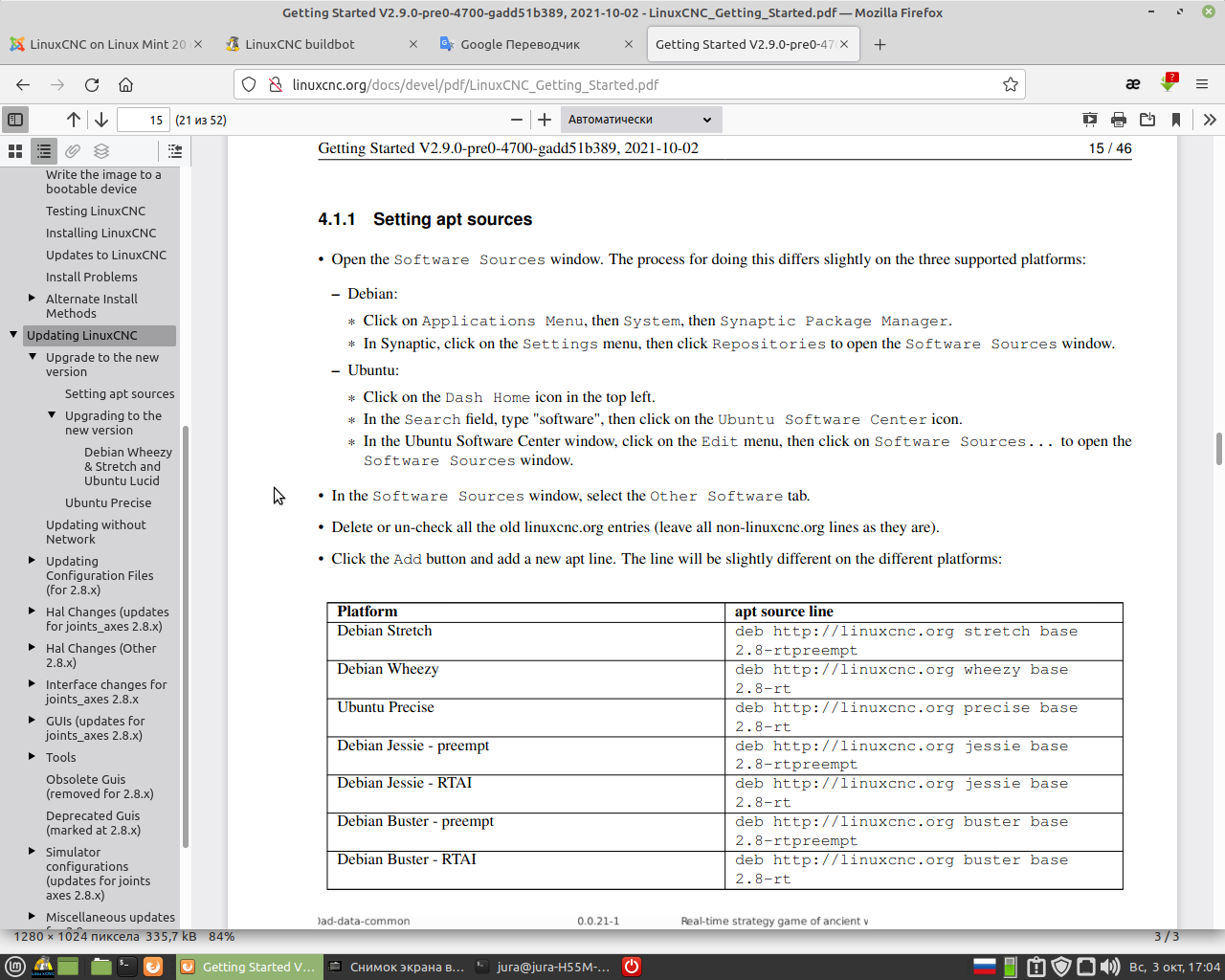The width and height of the screenshot is (1225, 980).
Task: Open the æ extension toolbar button
Action: (1133, 84)
